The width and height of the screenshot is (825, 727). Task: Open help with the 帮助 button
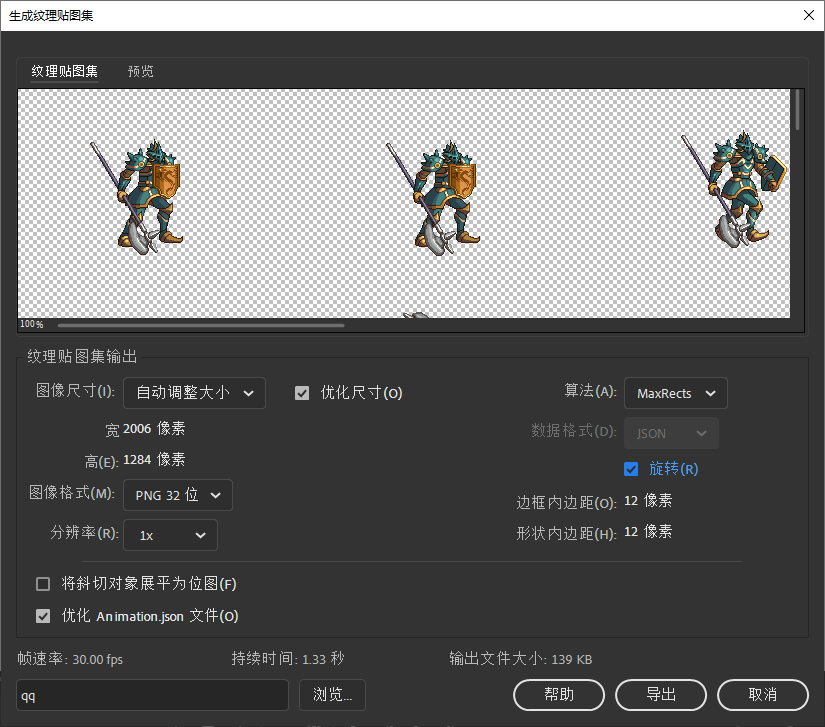point(559,695)
